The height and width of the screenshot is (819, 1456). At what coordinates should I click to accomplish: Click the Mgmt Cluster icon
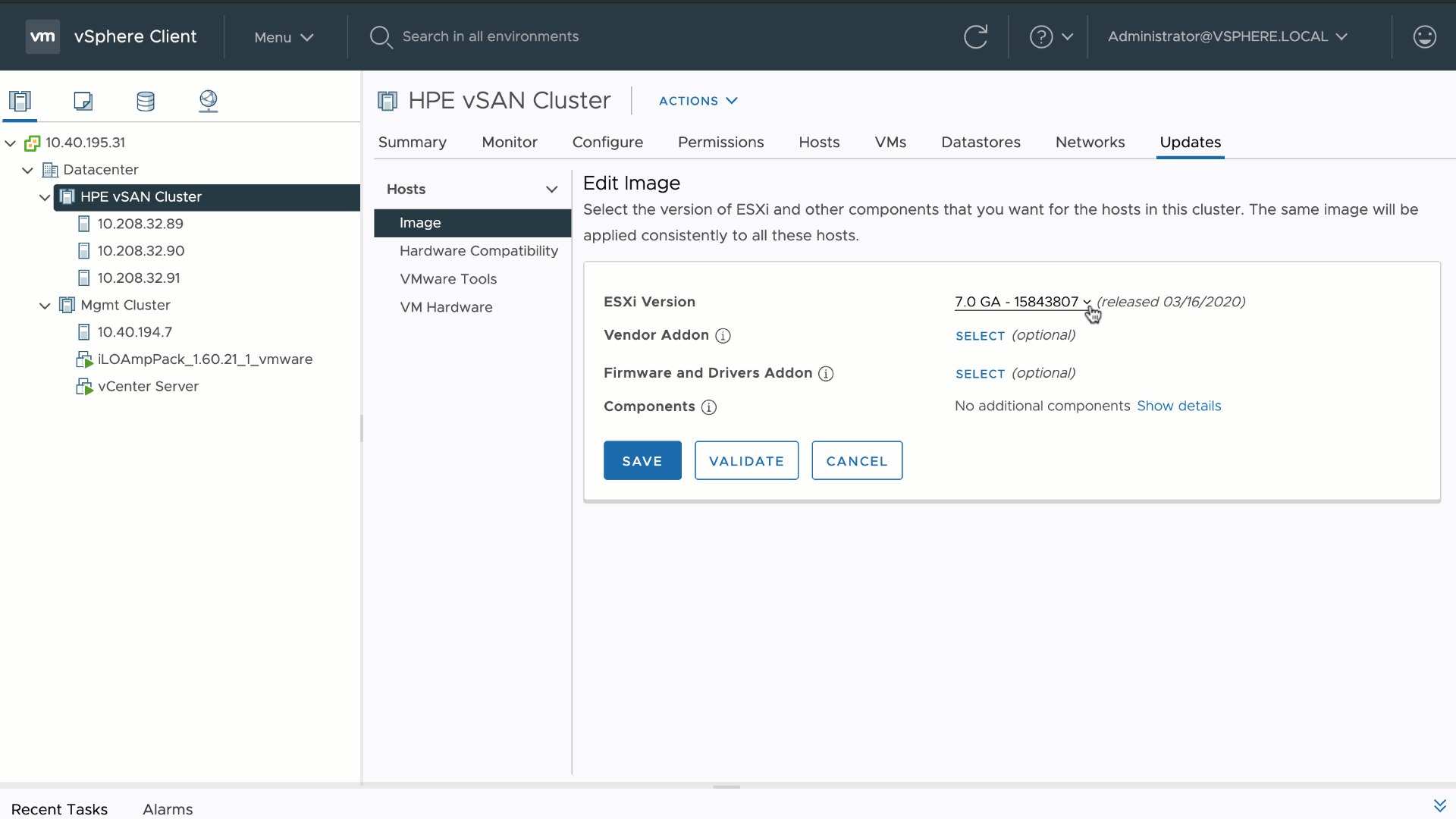(67, 305)
